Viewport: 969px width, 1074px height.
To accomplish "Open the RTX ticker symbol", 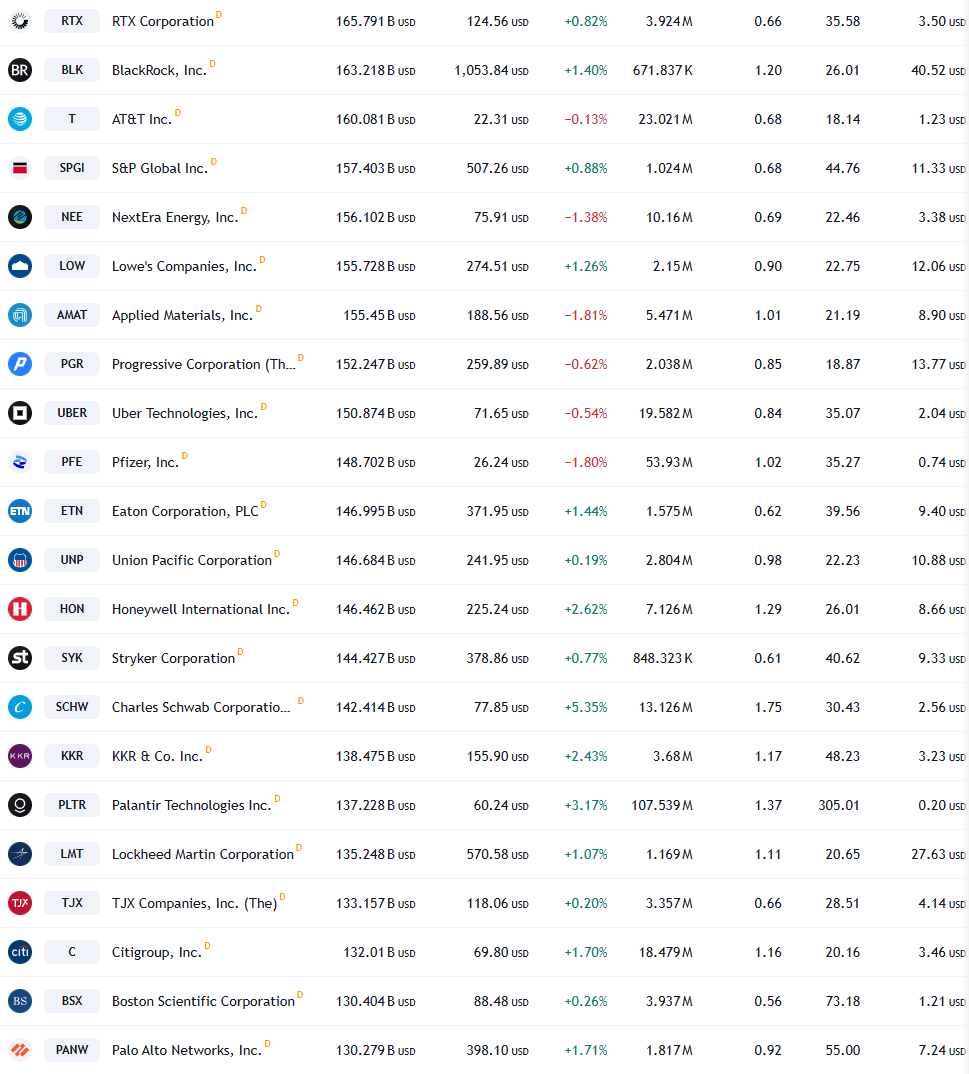I will tap(72, 21).
